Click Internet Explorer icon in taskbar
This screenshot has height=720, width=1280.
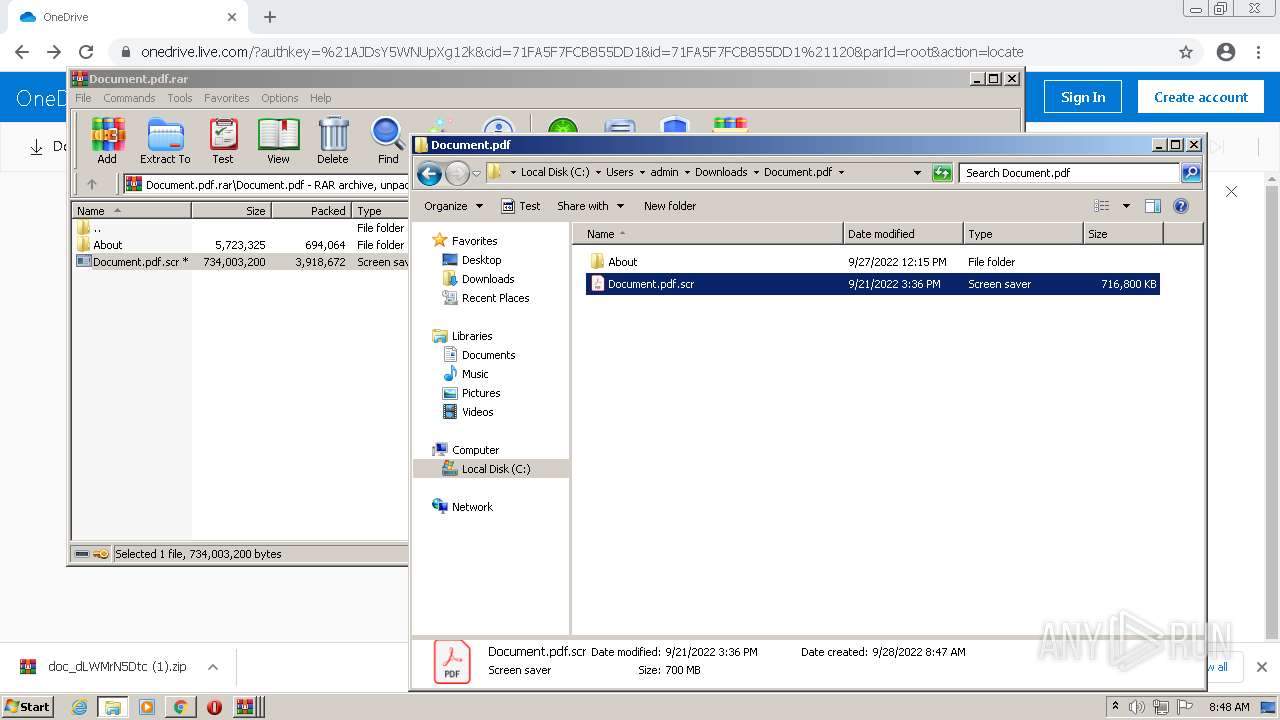(79, 707)
